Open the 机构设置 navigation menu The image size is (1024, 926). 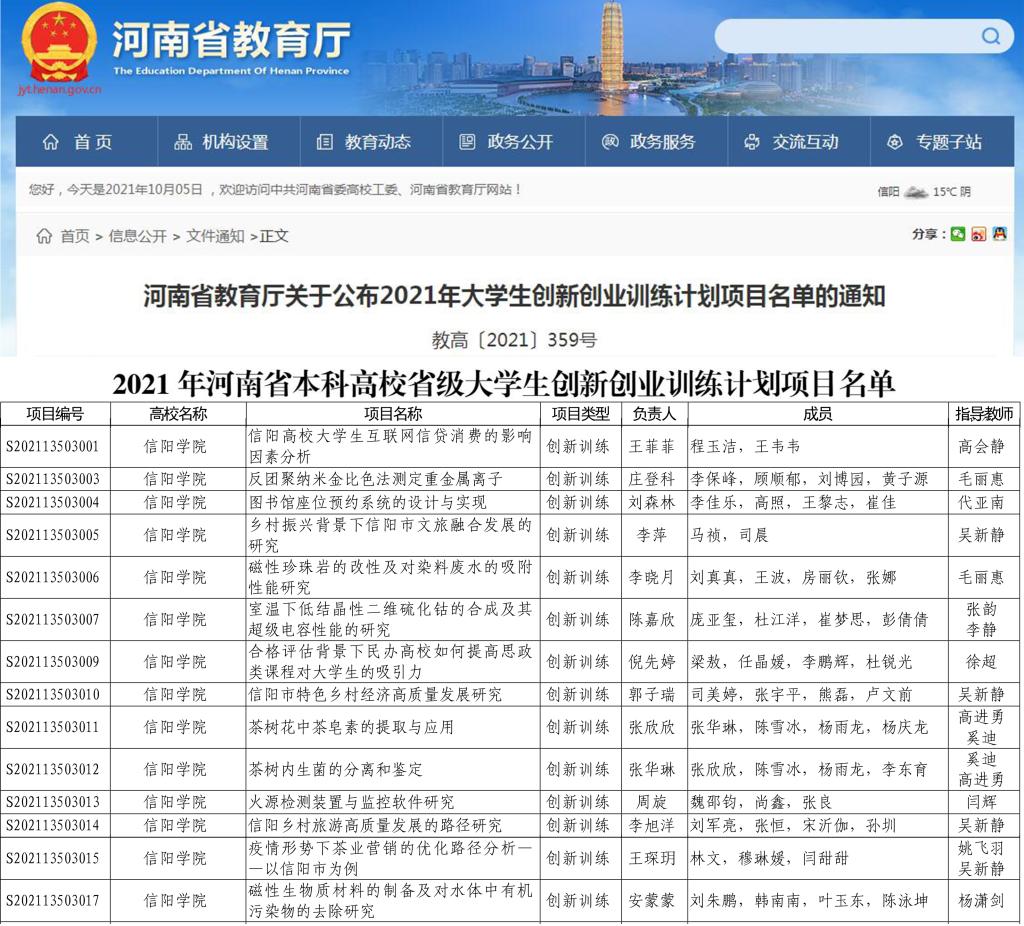click(222, 142)
